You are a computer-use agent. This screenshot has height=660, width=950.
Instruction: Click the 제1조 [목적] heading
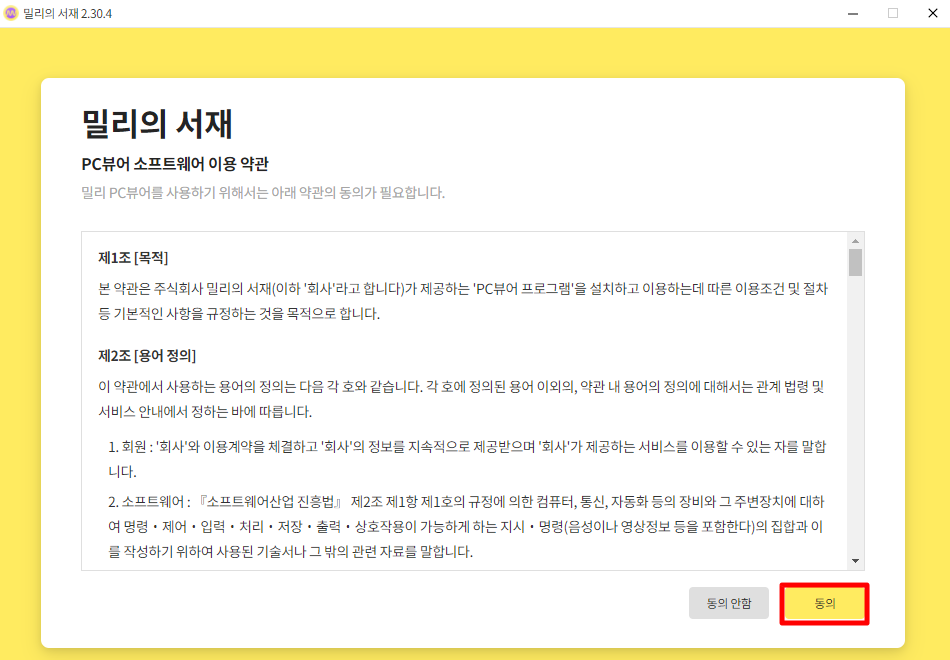coord(133,258)
